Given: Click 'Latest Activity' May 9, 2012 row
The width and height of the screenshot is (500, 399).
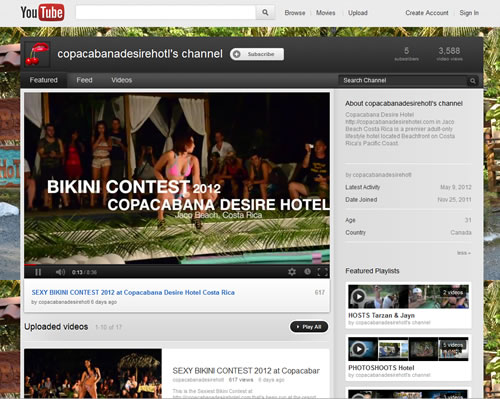Looking at the screenshot, I should (x=408, y=187).
